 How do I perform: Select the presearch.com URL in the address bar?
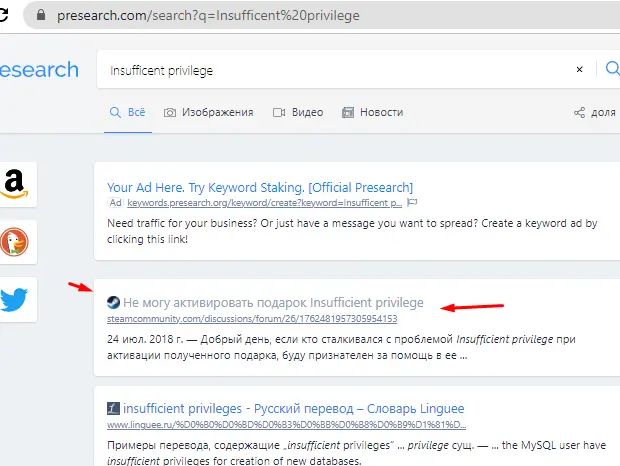click(x=208, y=15)
